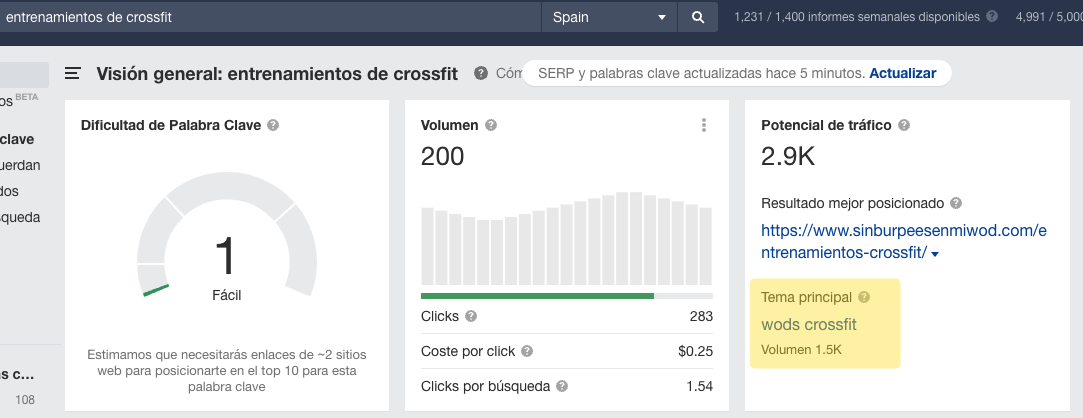This screenshot has width=1083, height=418.
Task: Click help icon next to Potencial de tráfico
Action: point(904,126)
